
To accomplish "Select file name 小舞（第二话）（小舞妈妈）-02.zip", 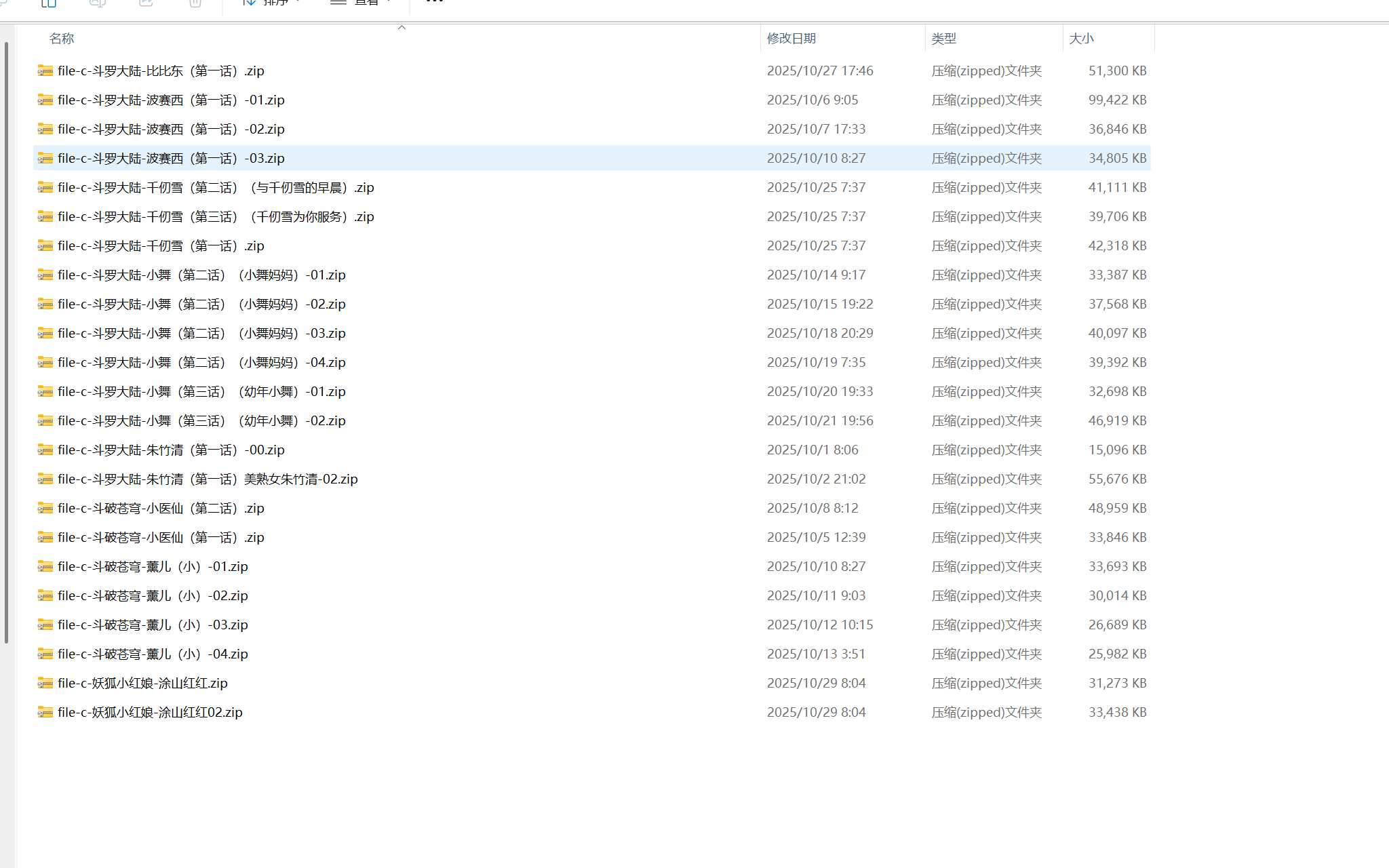I will [201, 304].
